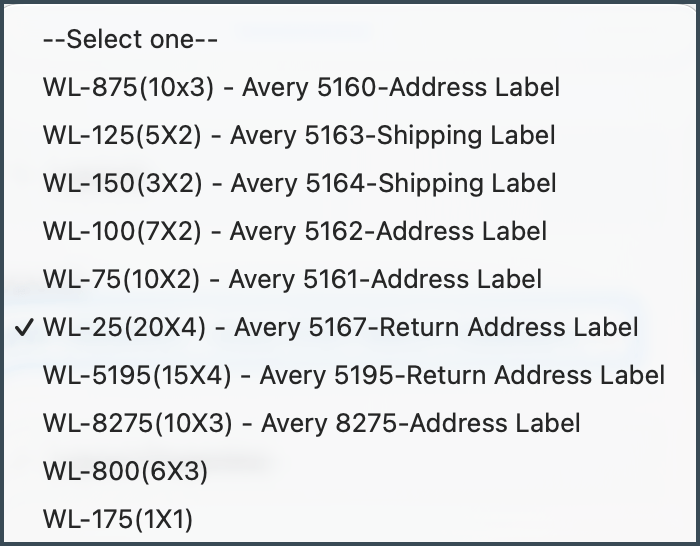Choose WL-5195(15X4) Avery 5195 Return Address Label
Screen dimensions: 700x546
353,375
